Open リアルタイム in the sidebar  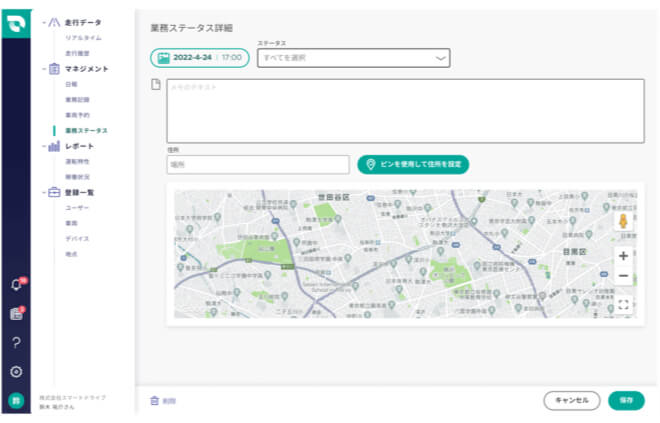pyautogui.click(x=83, y=37)
